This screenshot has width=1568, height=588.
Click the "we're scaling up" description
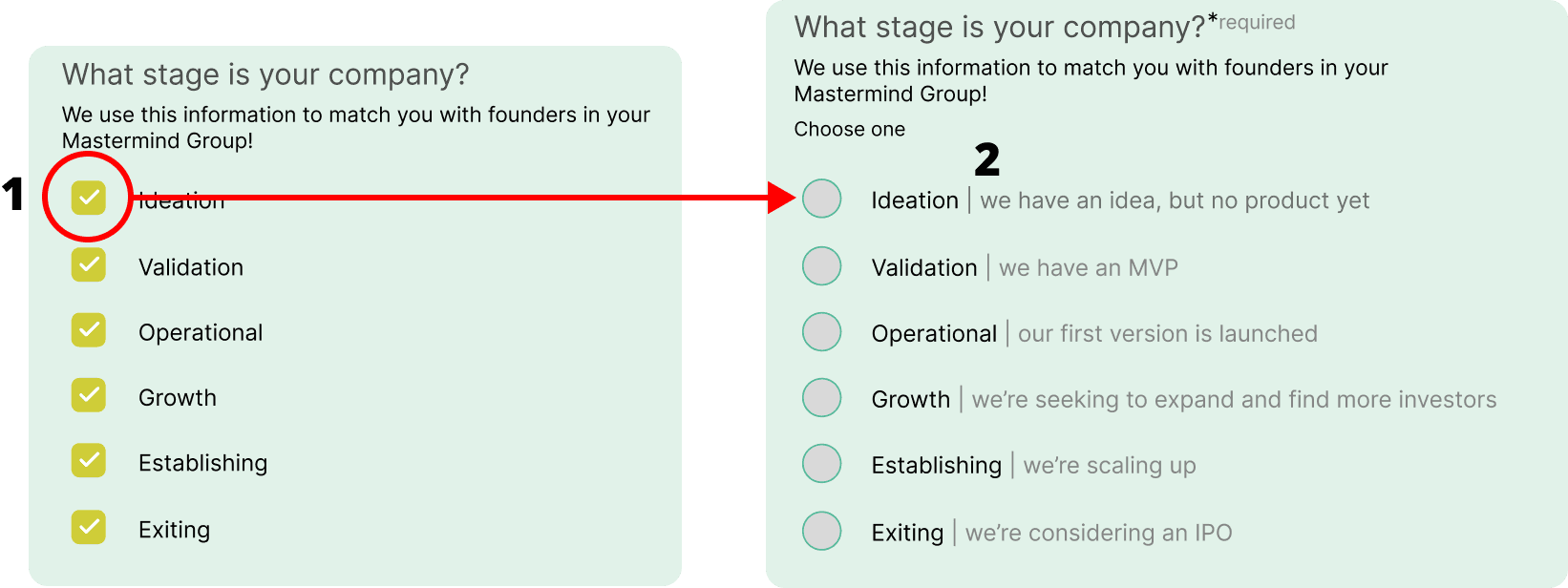click(1109, 466)
